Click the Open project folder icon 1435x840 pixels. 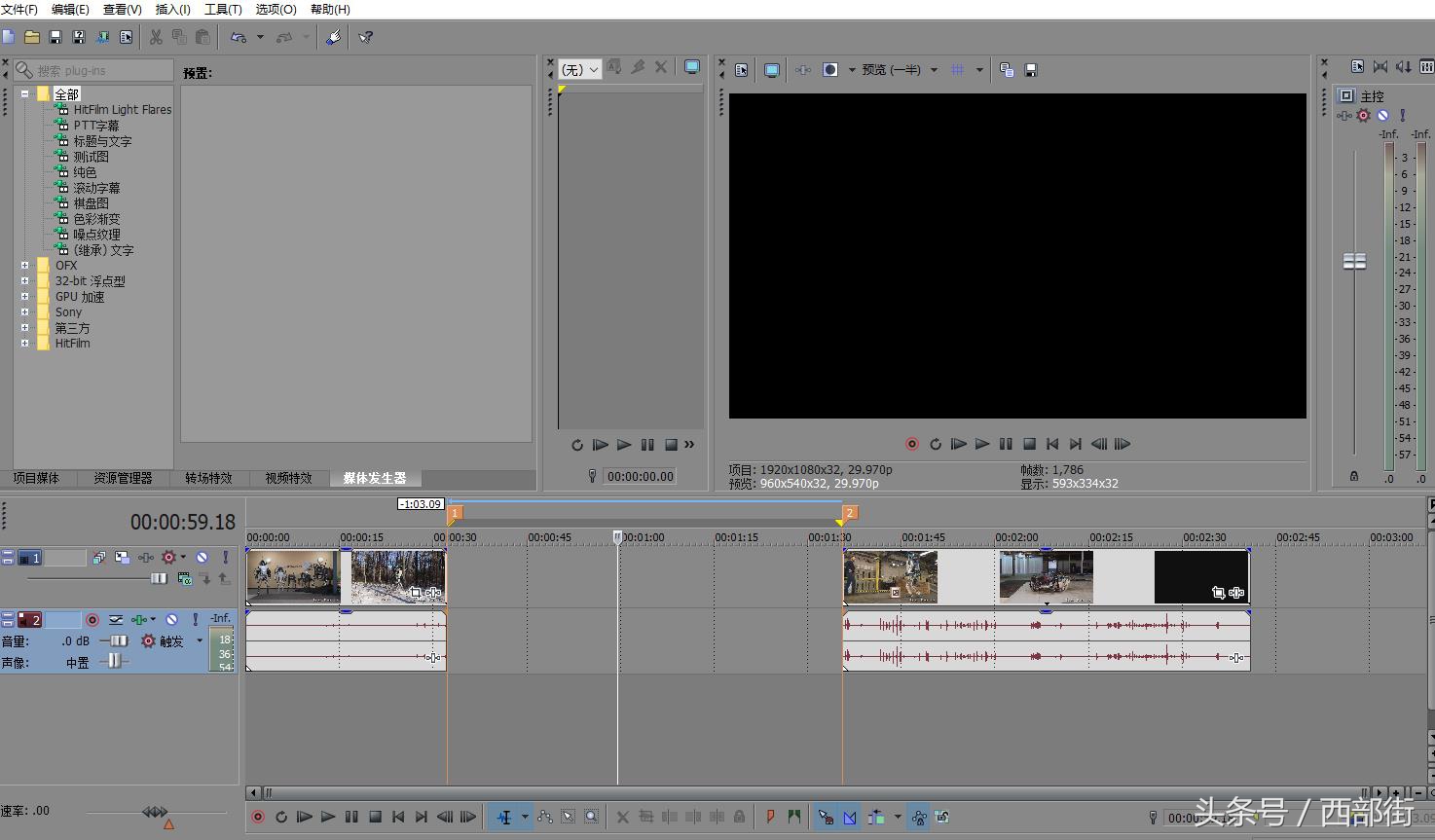point(32,37)
